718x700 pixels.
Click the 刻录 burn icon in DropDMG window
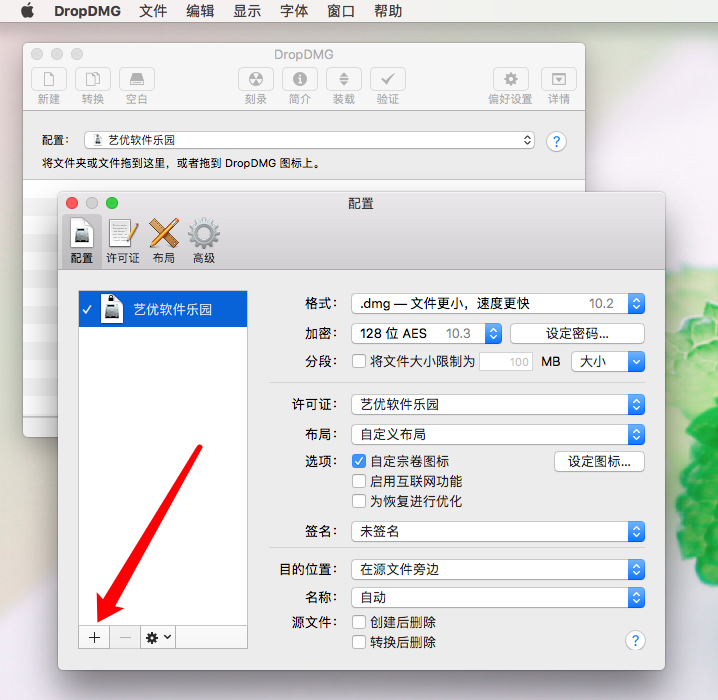pos(256,79)
